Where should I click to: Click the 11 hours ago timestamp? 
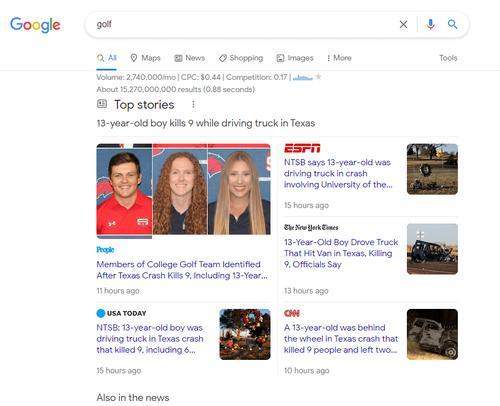pos(118,291)
